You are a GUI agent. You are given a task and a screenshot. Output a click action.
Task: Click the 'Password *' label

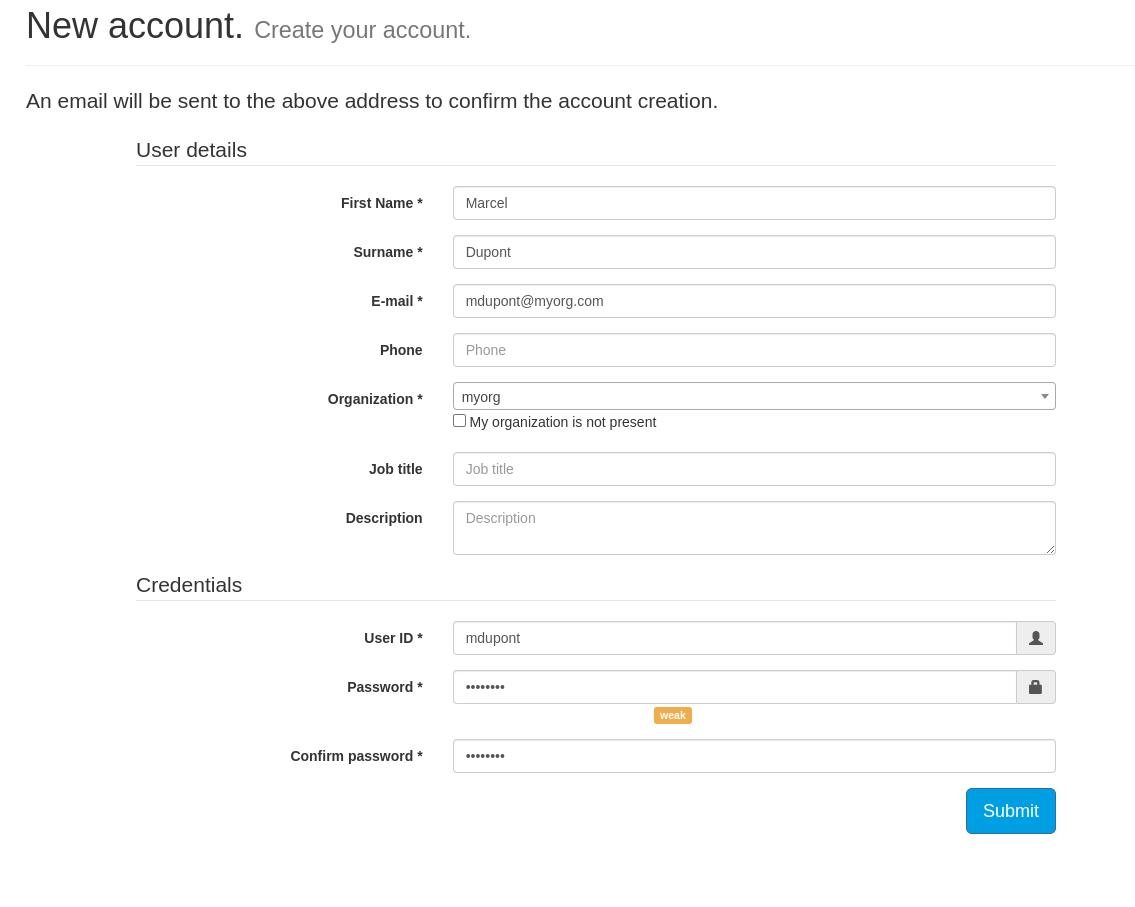[384, 687]
